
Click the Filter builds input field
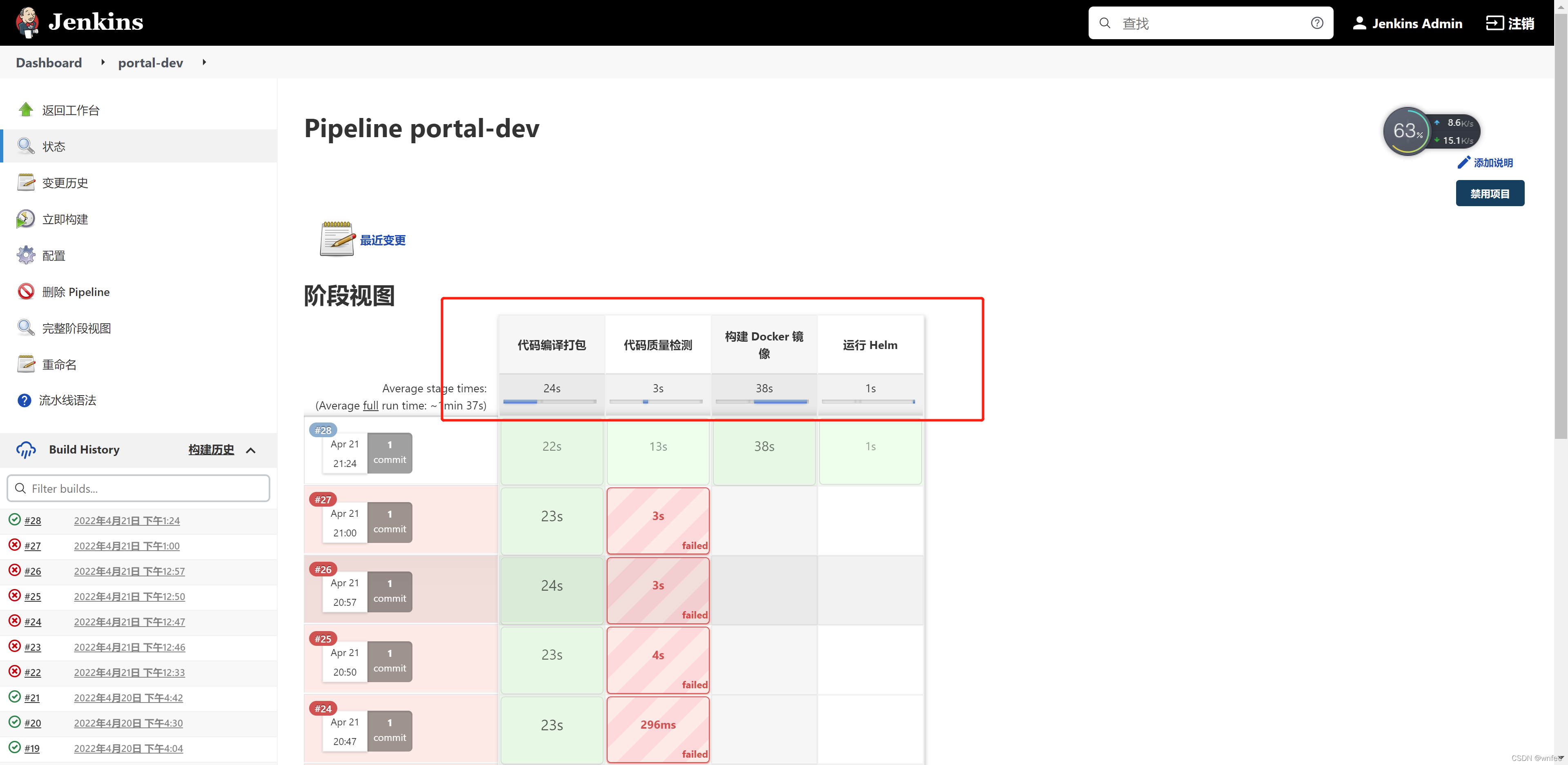[x=139, y=489]
